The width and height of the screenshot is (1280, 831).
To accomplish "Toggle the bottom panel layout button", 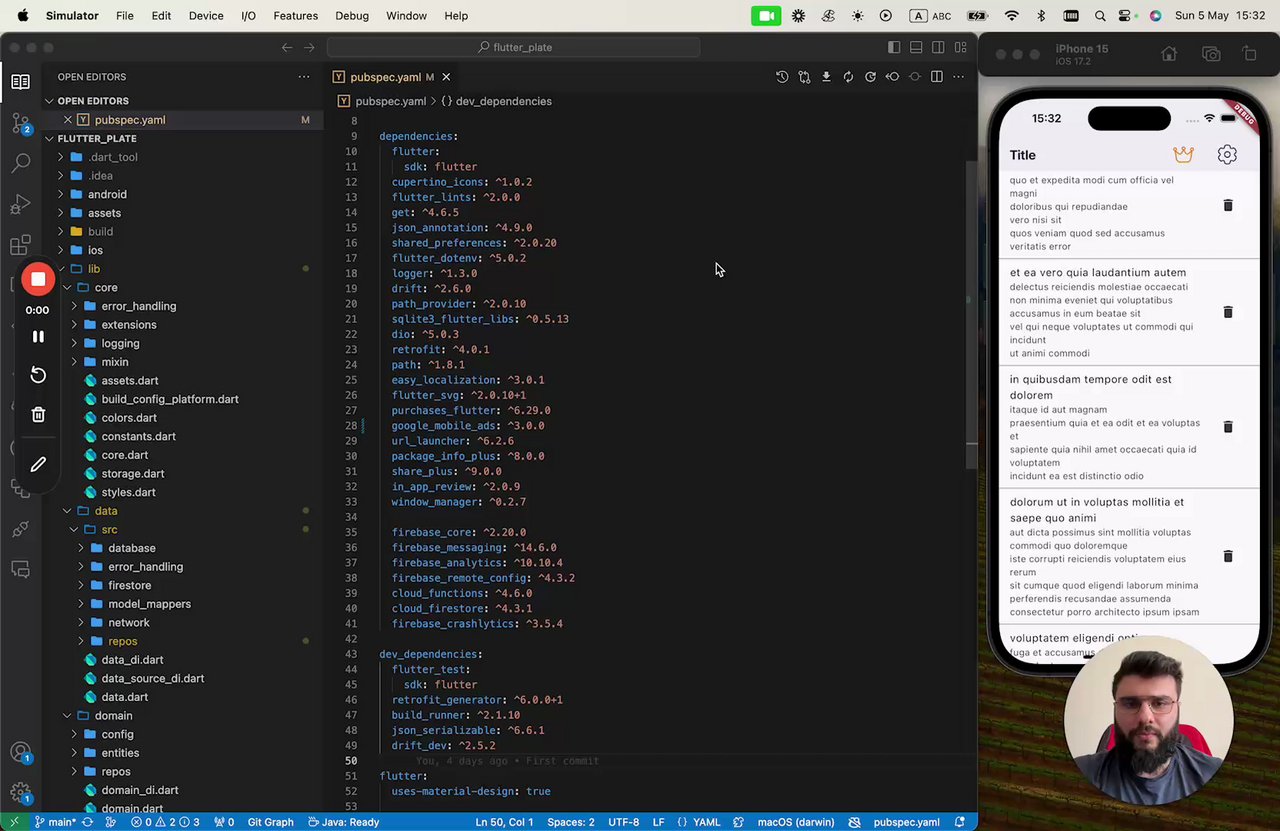I will pyautogui.click(x=916, y=47).
